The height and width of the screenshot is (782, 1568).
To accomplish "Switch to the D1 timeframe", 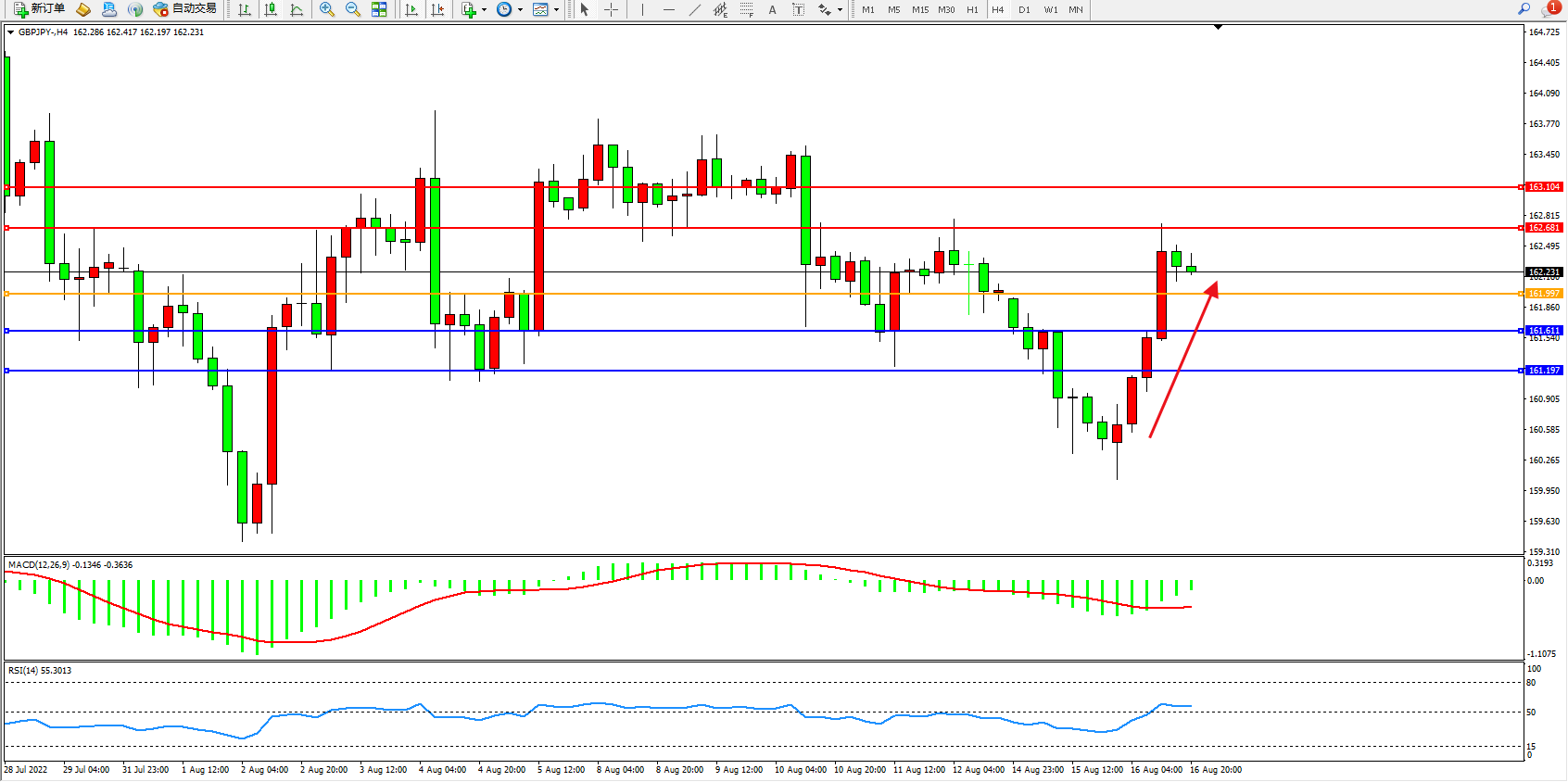I will pos(1024,9).
